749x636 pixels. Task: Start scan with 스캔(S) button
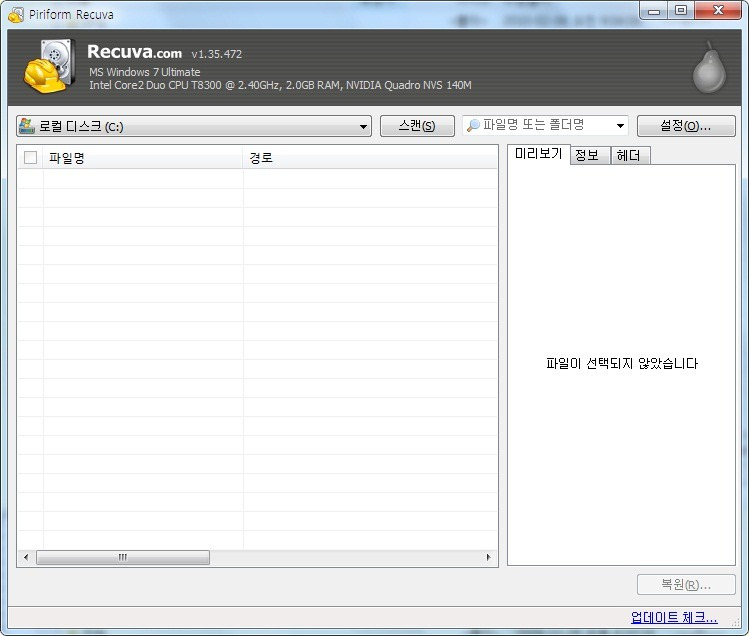coord(417,126)
